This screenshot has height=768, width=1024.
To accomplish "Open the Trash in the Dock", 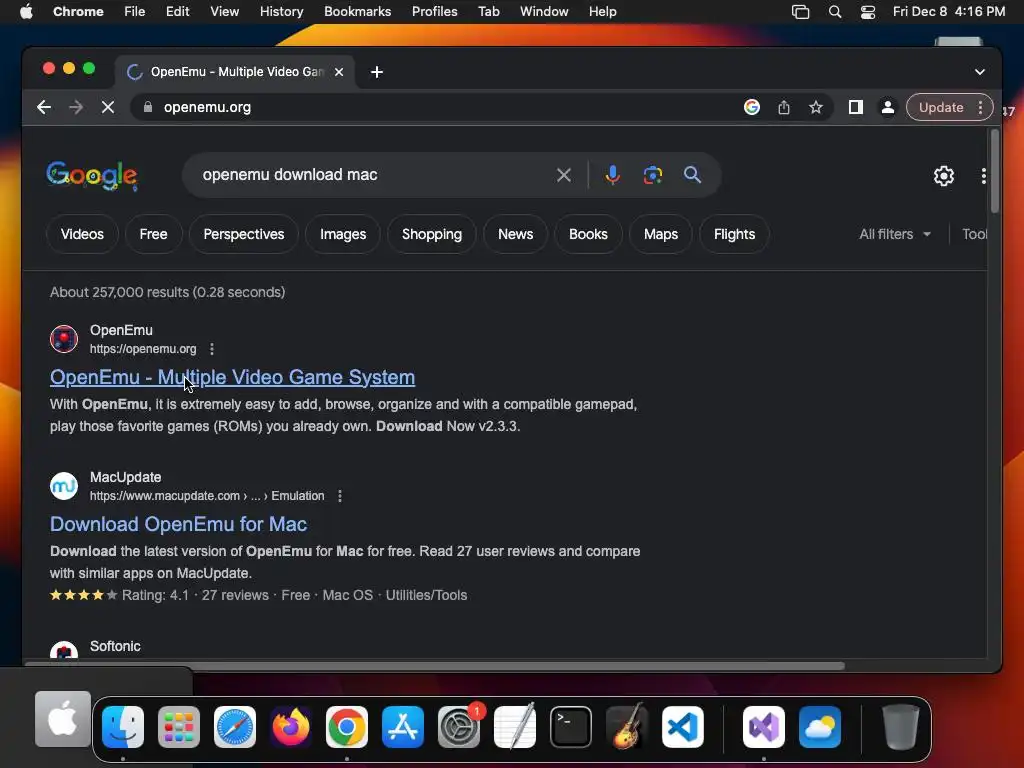I will coord(901,726).
